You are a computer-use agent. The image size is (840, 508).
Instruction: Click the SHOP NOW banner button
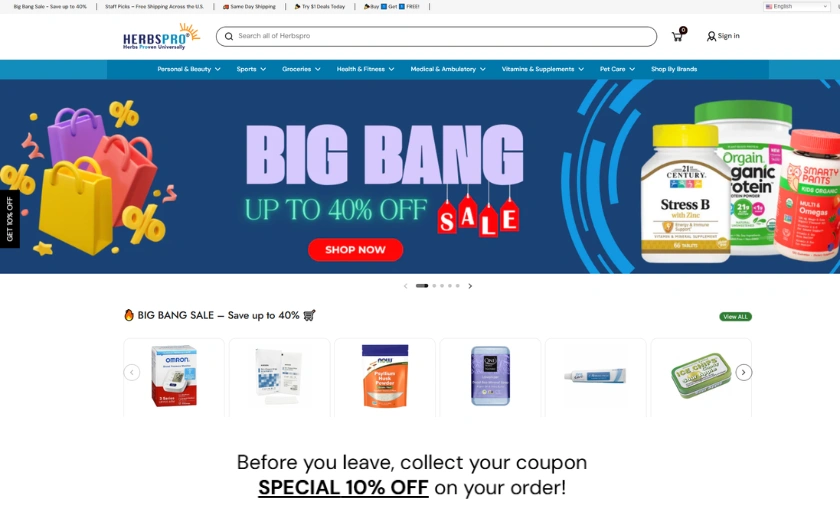355,250
